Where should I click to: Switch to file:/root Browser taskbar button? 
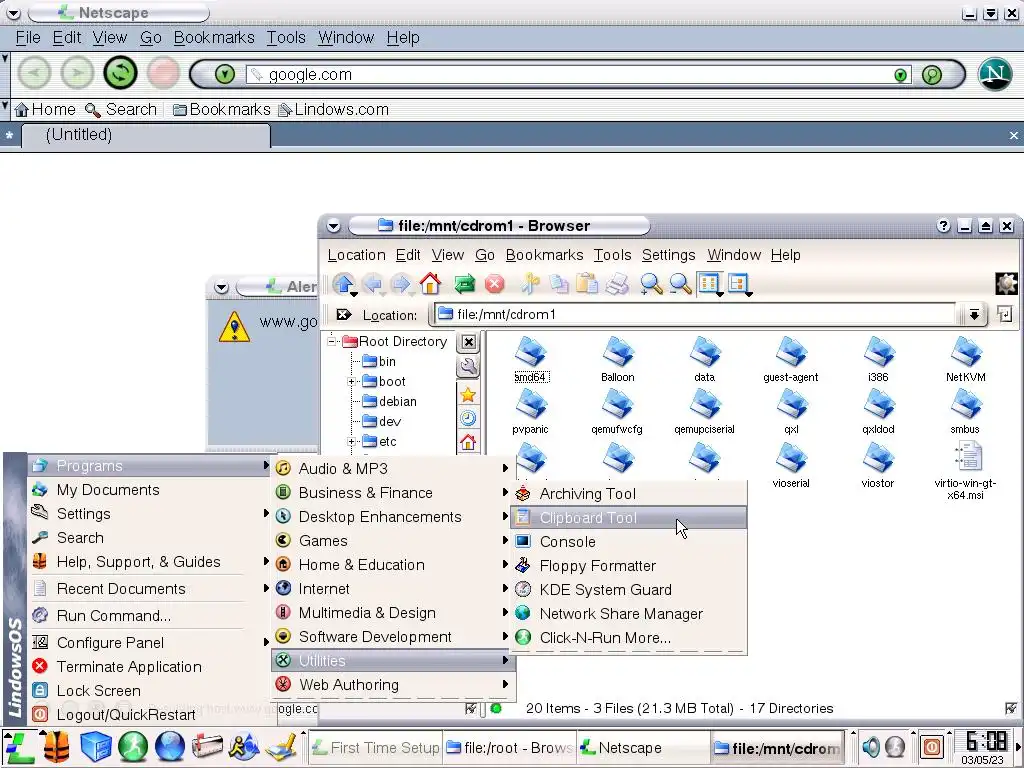[509, 748]
